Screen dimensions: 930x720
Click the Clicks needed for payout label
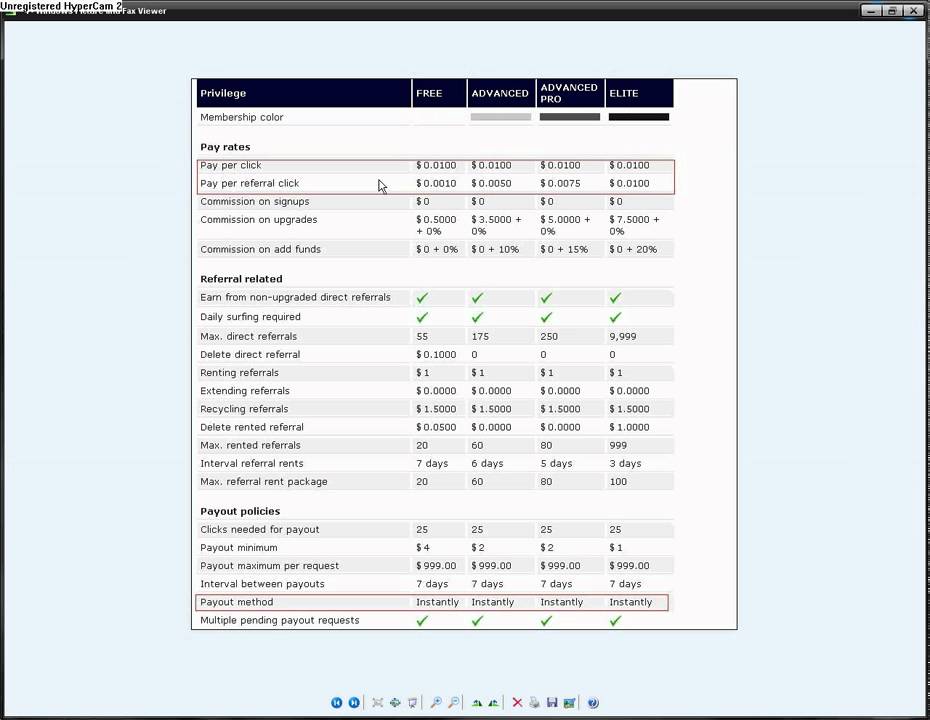(260, 529)
